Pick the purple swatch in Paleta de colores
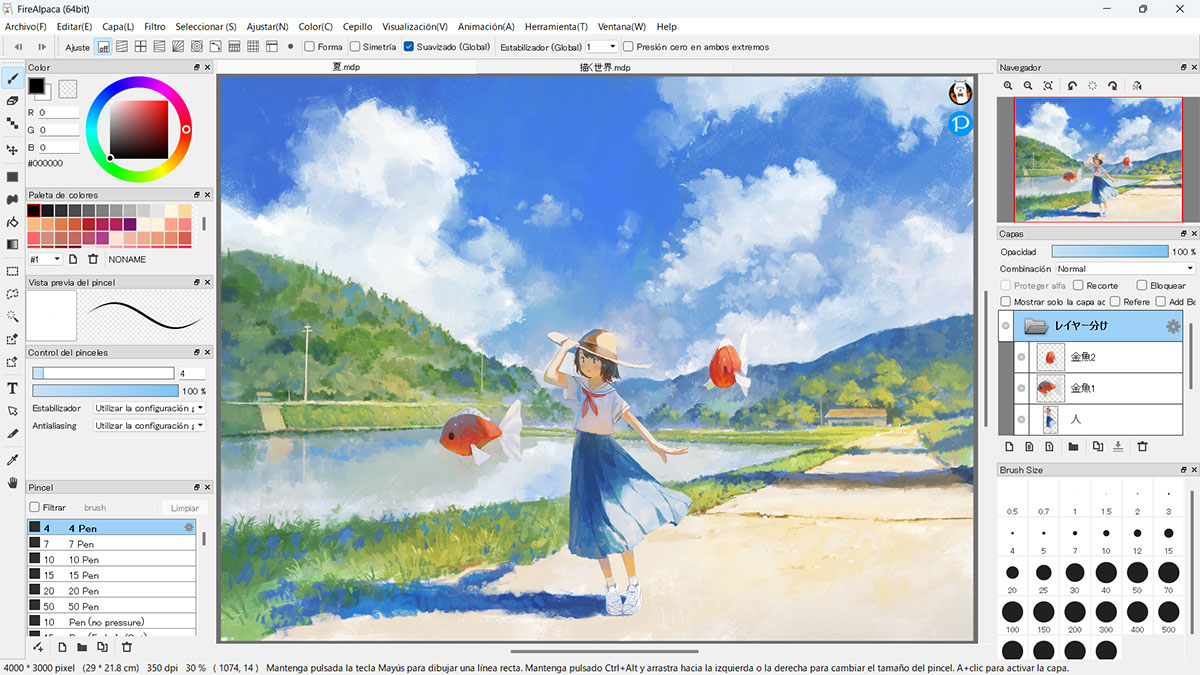The height and width of the screenshot is (675, 1200). point(130,224)
